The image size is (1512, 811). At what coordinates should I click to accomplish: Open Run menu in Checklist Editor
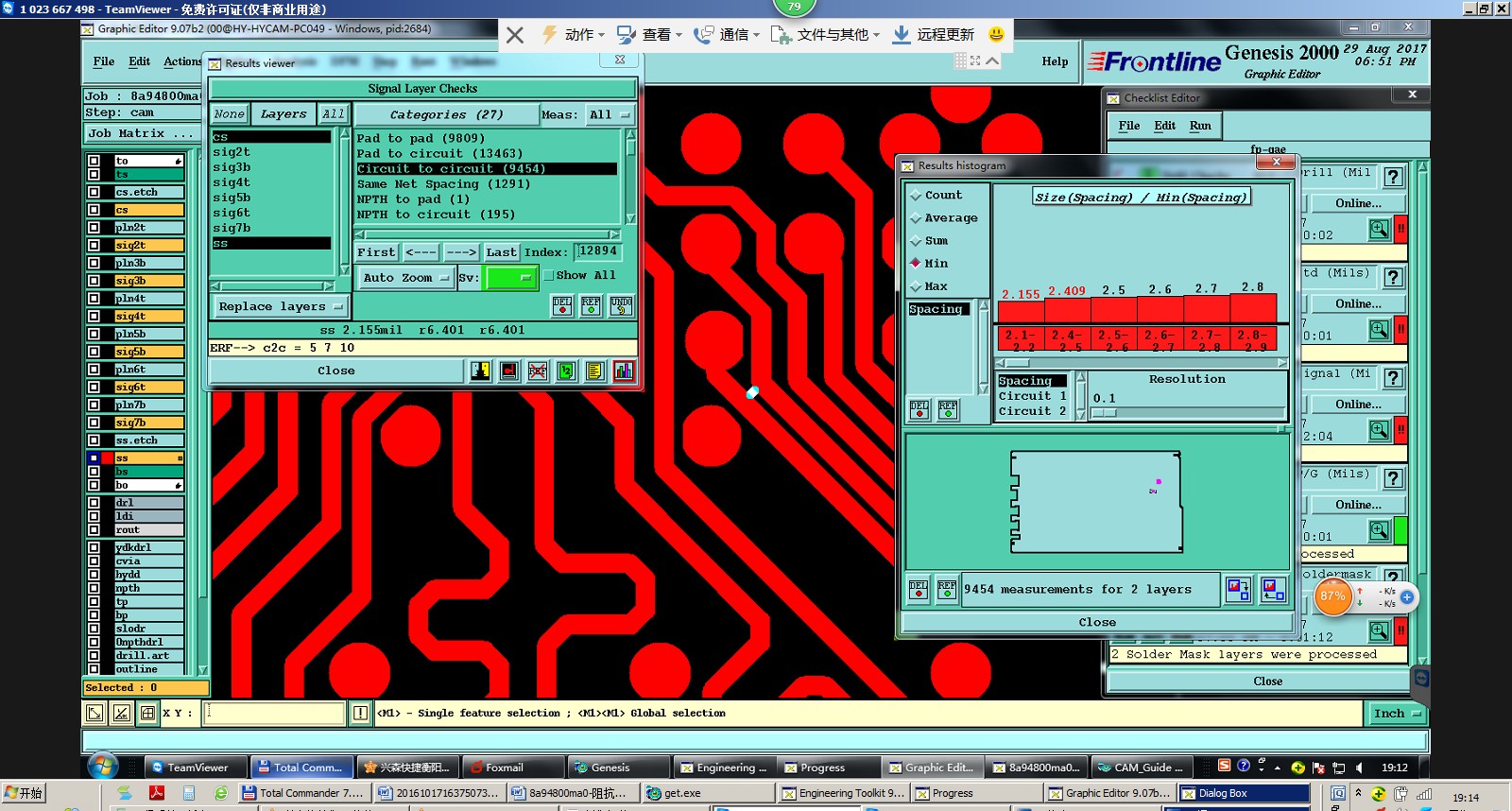click(1200, 126)
